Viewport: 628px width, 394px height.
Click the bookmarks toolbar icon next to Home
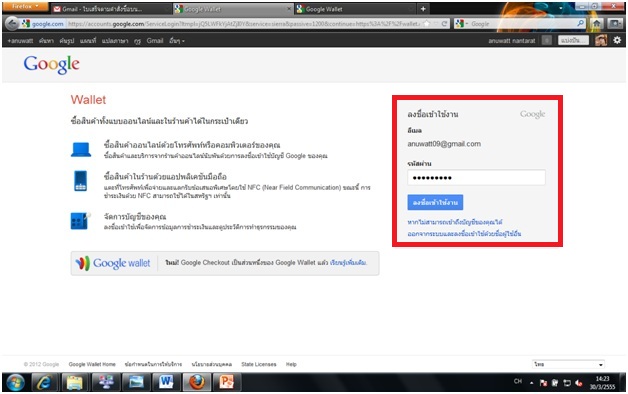click(615, 24)
